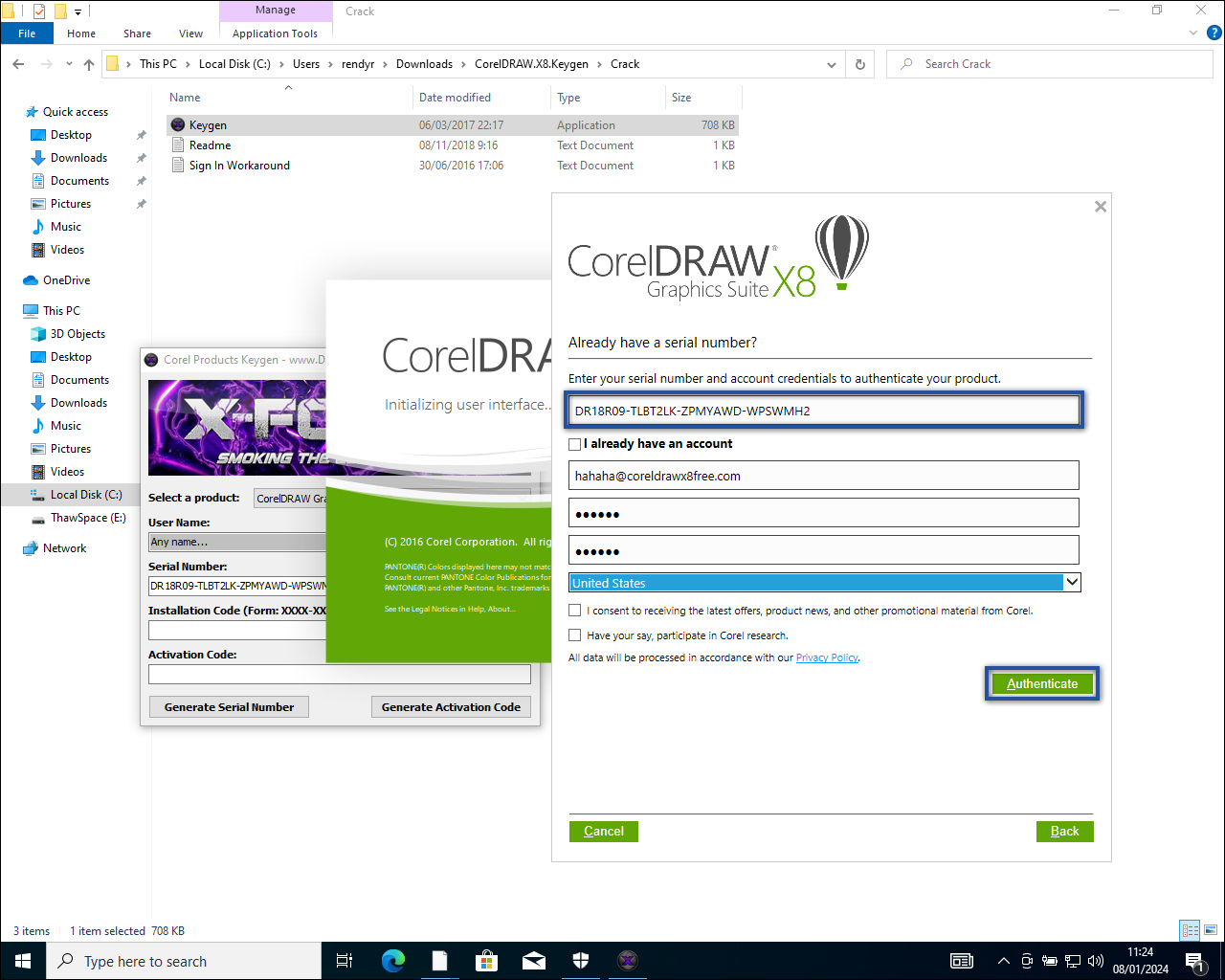
Task: Check 'Have your say, participate in Corel research'
Action: (x=574, y=635)
